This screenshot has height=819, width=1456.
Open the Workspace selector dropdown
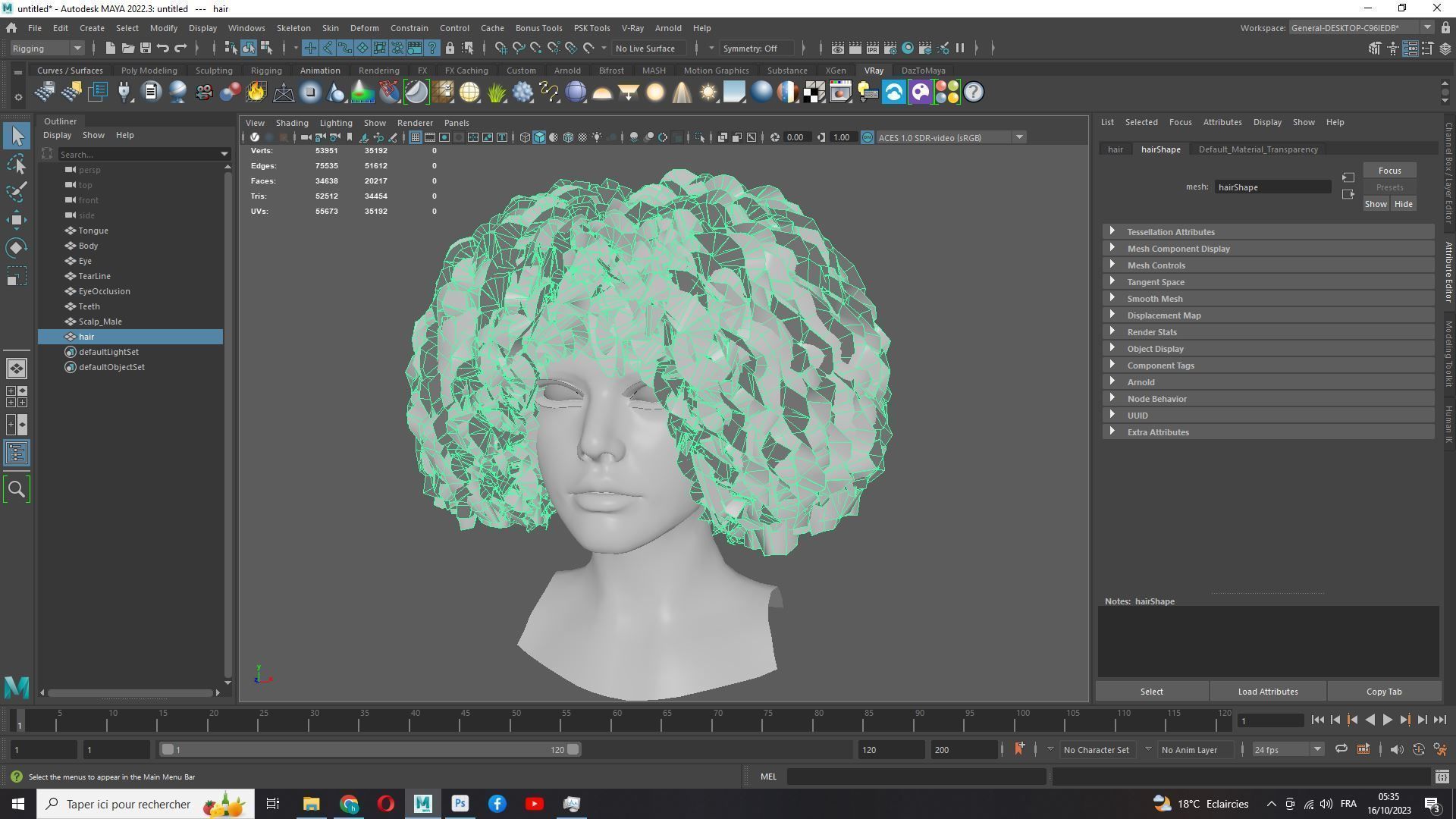click(x=1360, y=28)
